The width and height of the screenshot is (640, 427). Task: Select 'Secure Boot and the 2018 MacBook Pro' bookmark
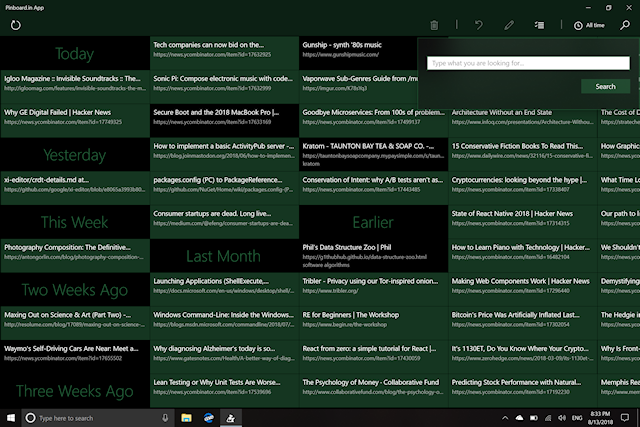click(x=224, y=121)
